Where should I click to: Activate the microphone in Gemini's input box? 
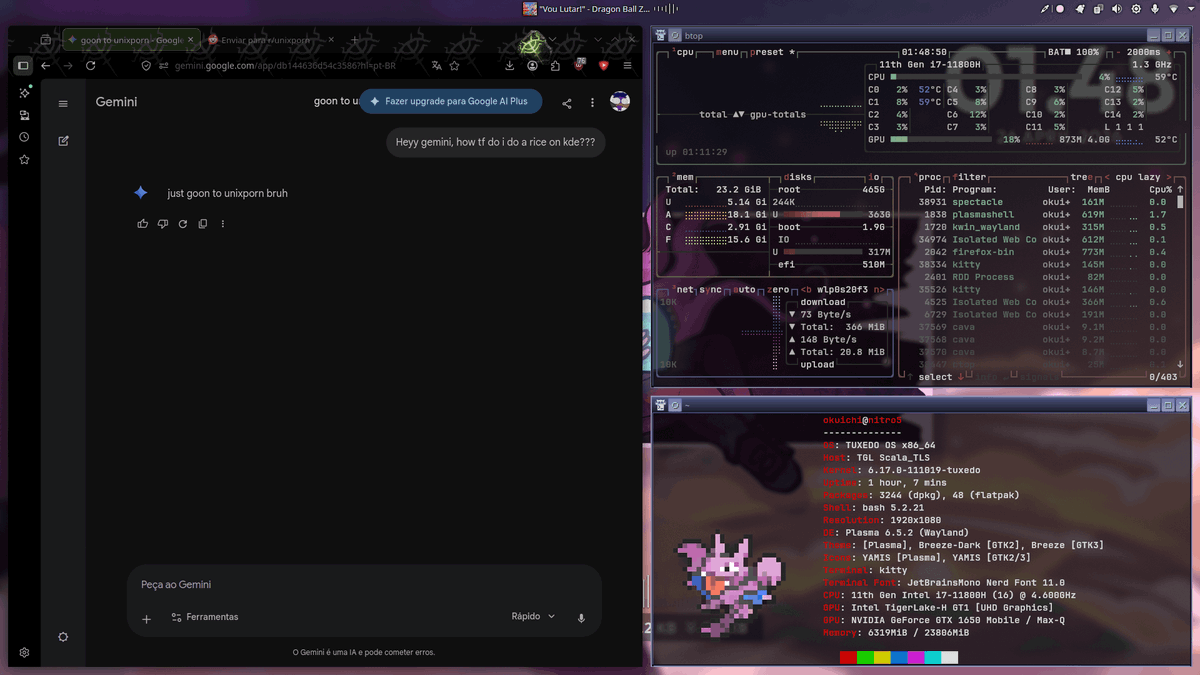581,617
